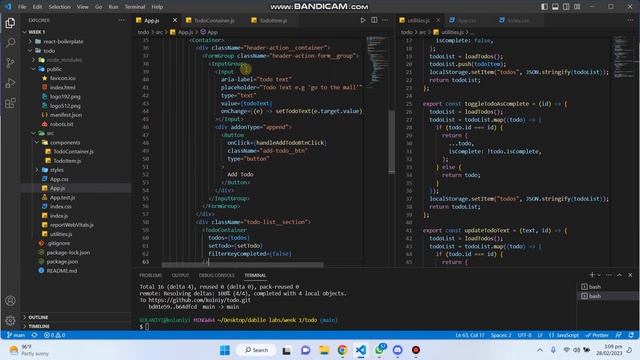This screenshot has height=360, width=640.
Task: Click the Run Code play icon
Action: click(x=362, y=20)
